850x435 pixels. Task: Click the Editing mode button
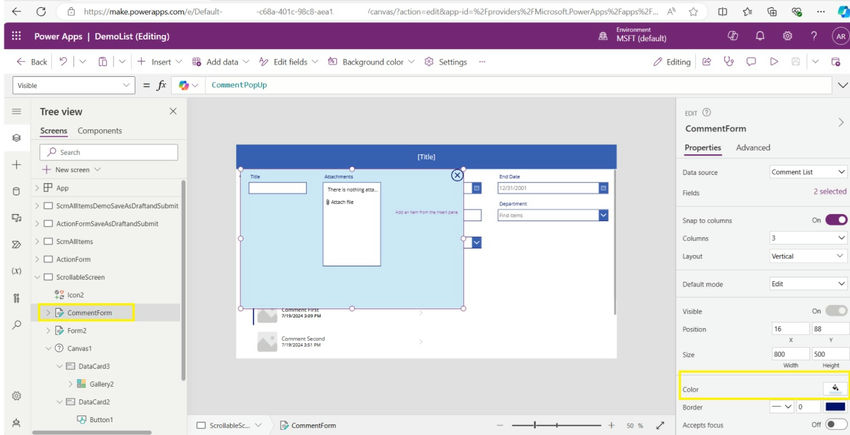(672, 62)
